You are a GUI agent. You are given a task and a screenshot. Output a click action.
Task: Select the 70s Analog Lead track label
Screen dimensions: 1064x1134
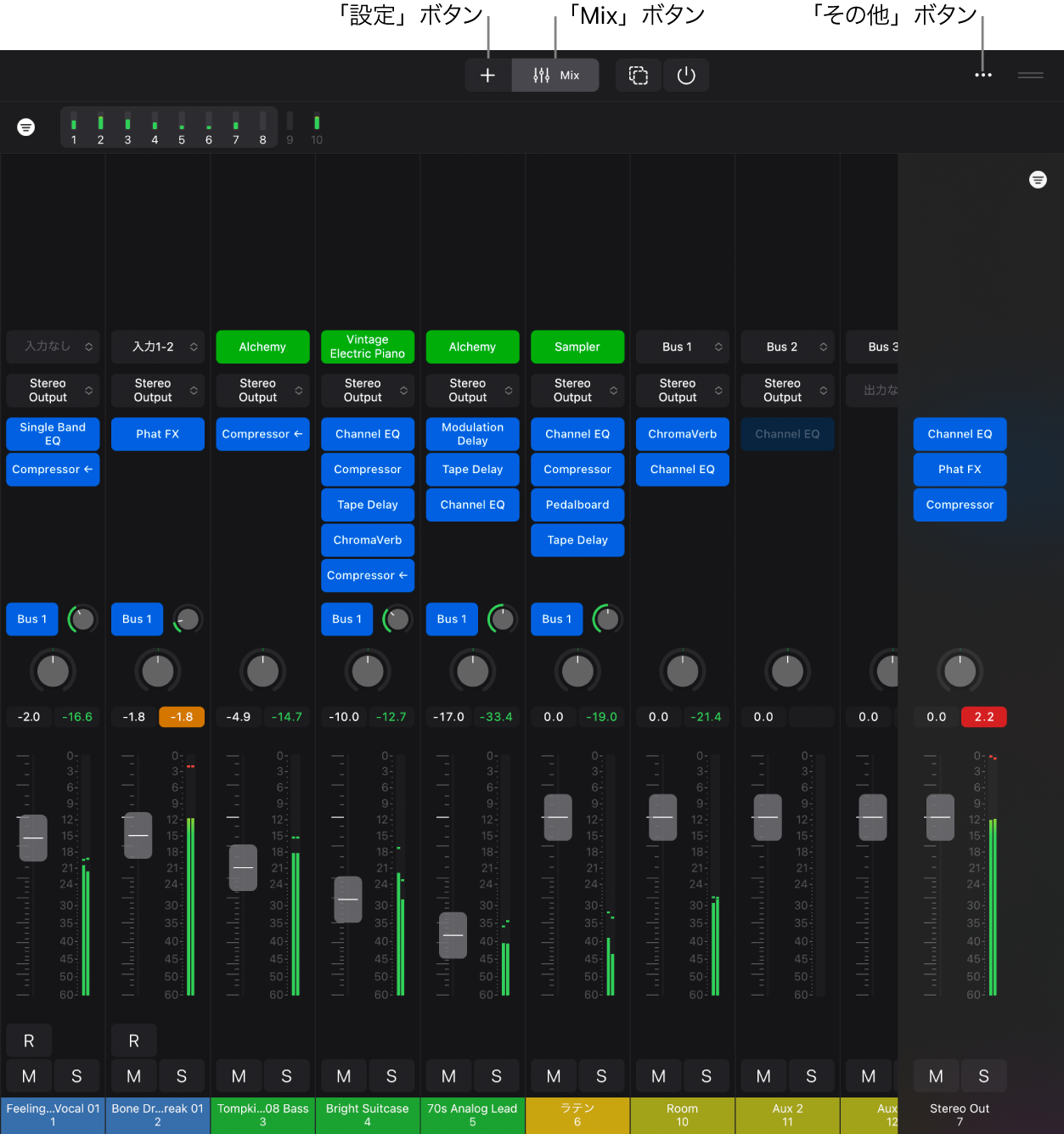pos(473,1114)
